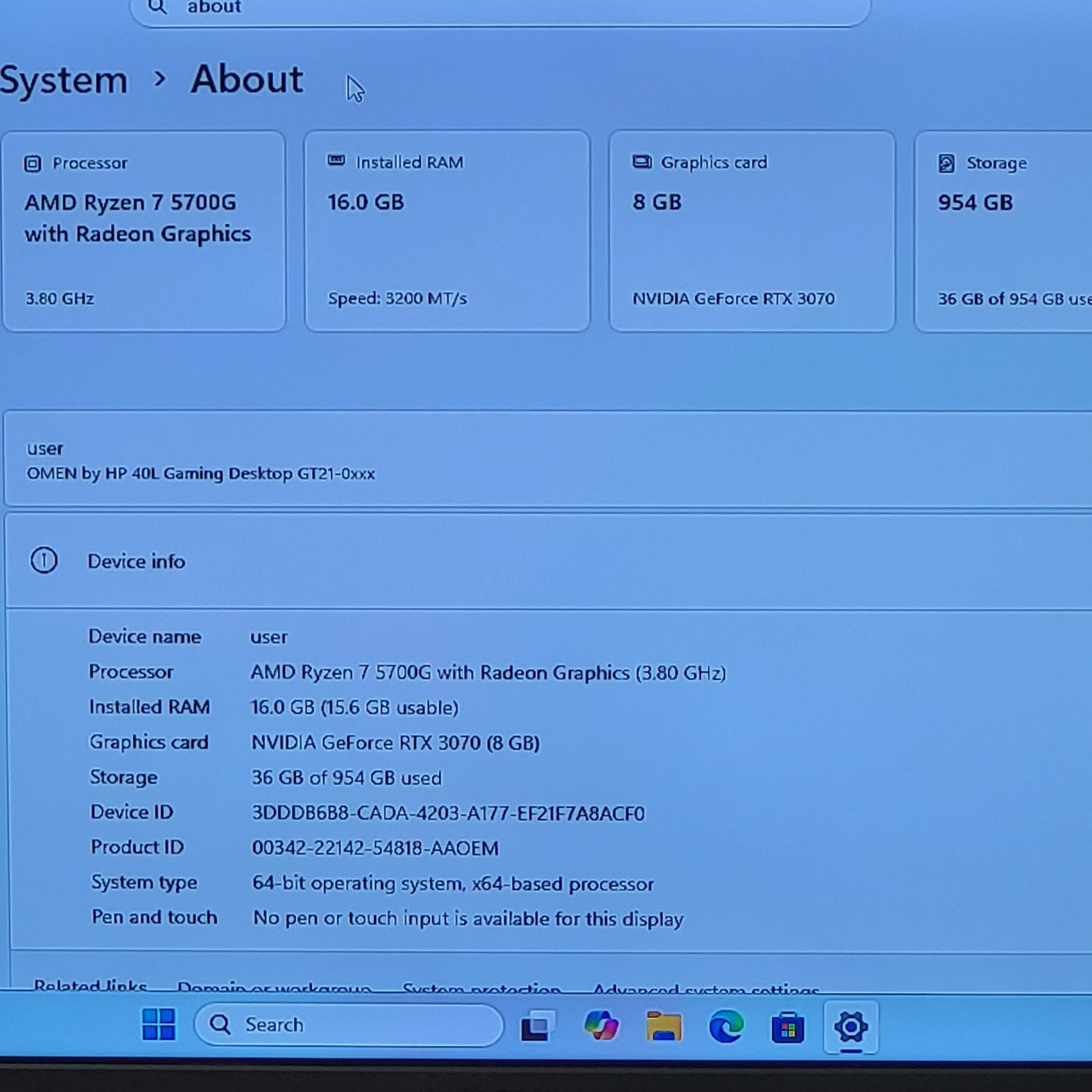Click the About page title
1092x1092 pixels.
point(247,79)
